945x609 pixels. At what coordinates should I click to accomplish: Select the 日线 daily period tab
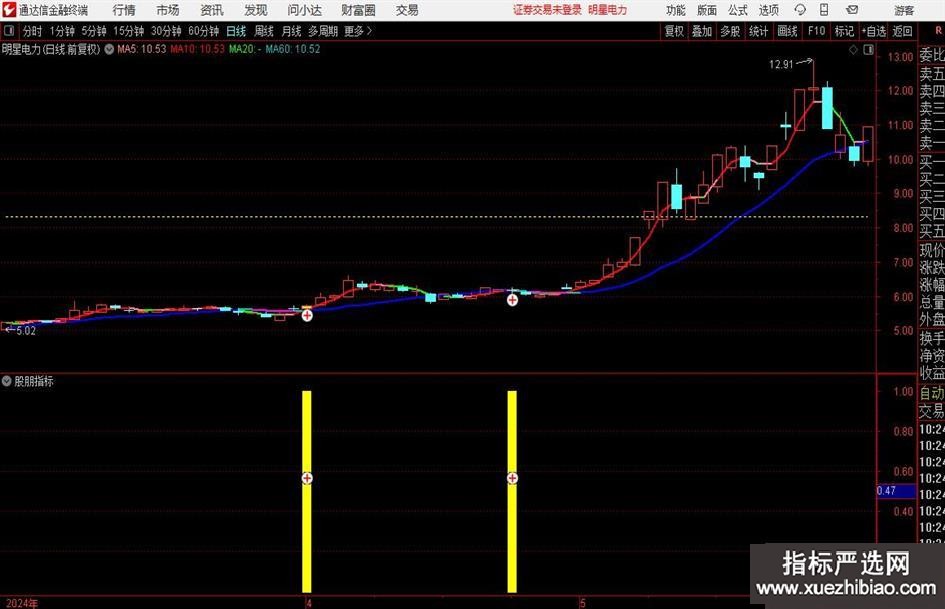(x=236, y=31)
